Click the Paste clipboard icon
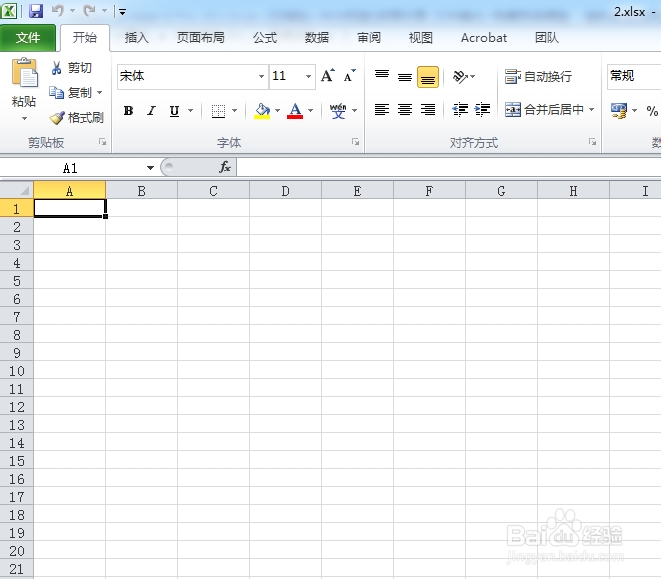661x579 pixels. tap(24, 73)
